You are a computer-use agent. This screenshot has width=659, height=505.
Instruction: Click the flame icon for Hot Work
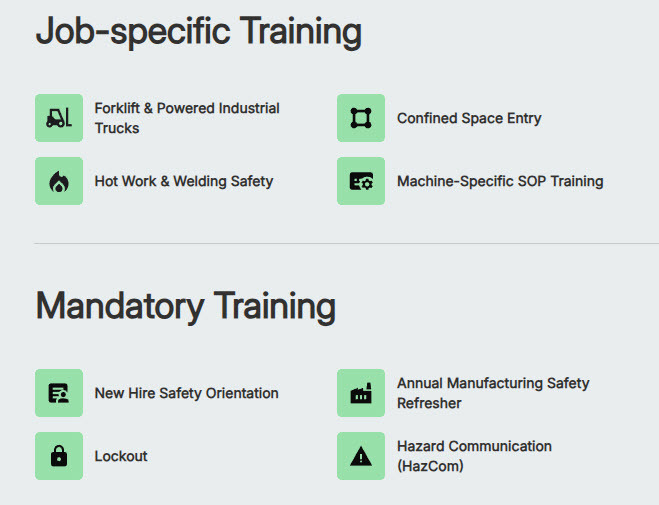click(59, 181)
